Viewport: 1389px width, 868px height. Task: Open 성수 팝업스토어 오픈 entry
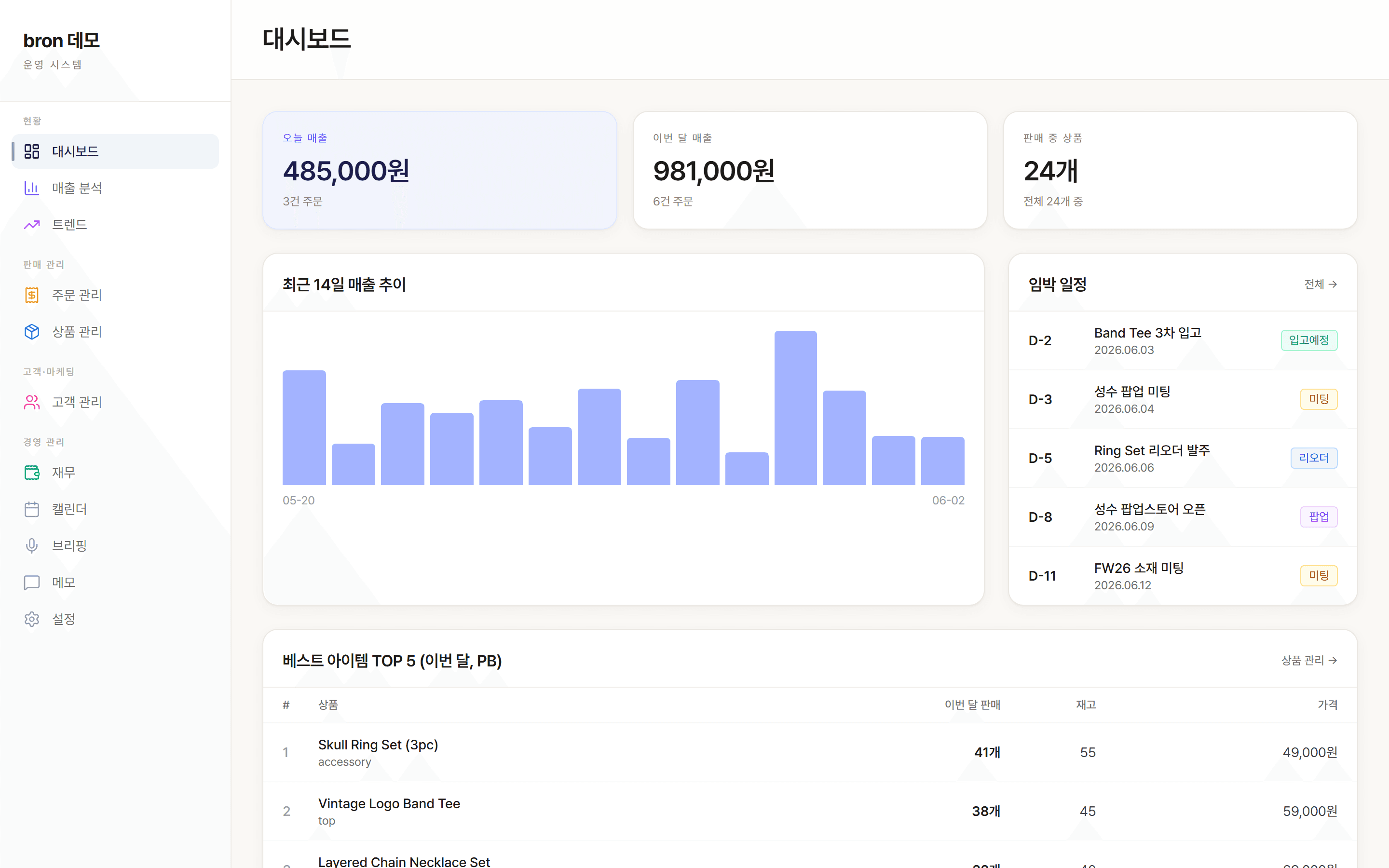(1183, 517)
